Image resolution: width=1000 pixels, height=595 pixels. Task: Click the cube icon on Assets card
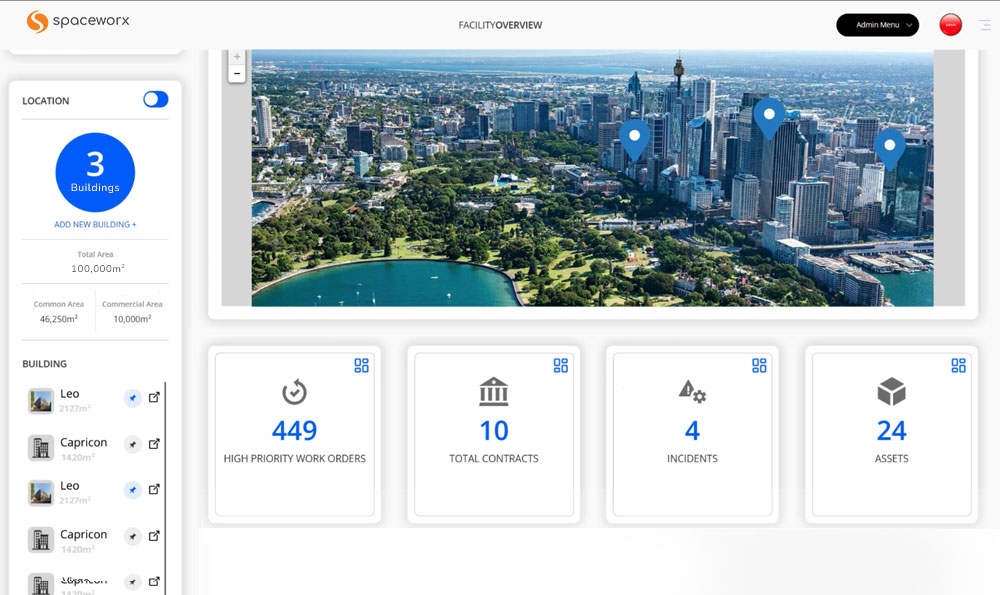(x=890, y=392)
